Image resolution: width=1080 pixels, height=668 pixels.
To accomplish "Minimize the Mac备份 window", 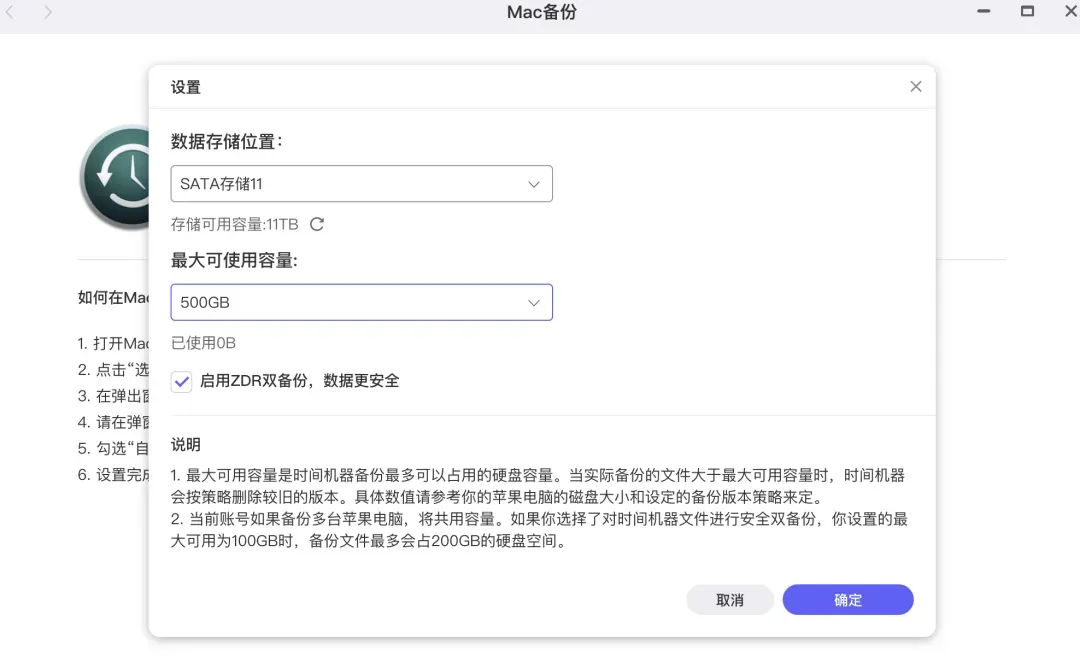I will [x=984, y=11].
